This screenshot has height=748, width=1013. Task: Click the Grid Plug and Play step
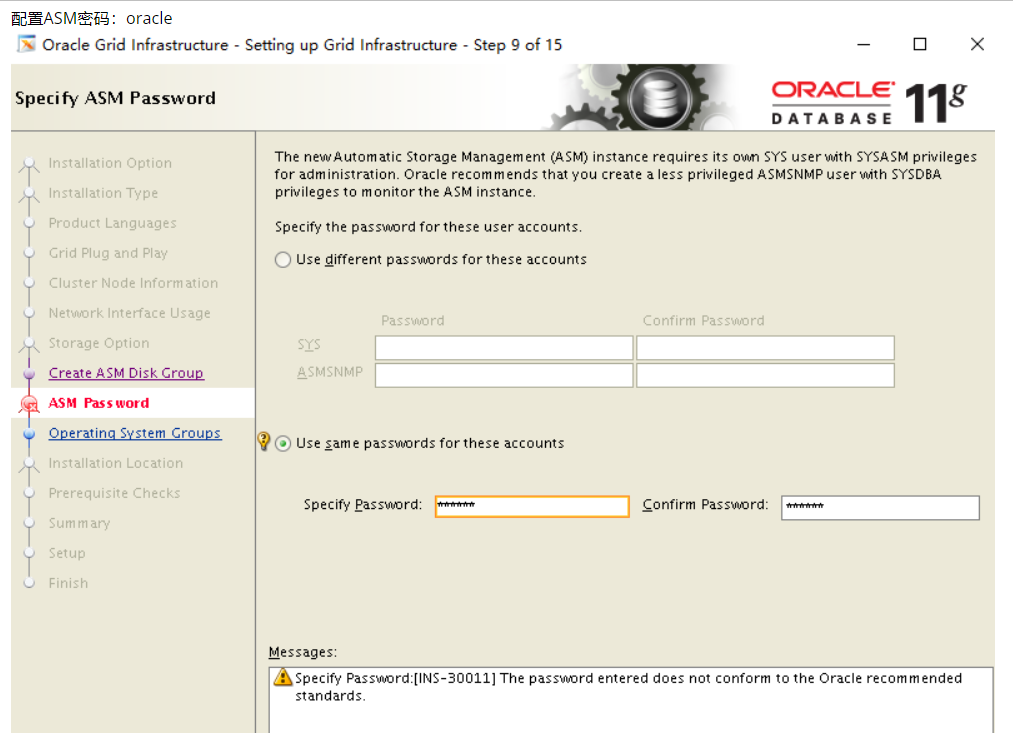click(x=108, y=253)
